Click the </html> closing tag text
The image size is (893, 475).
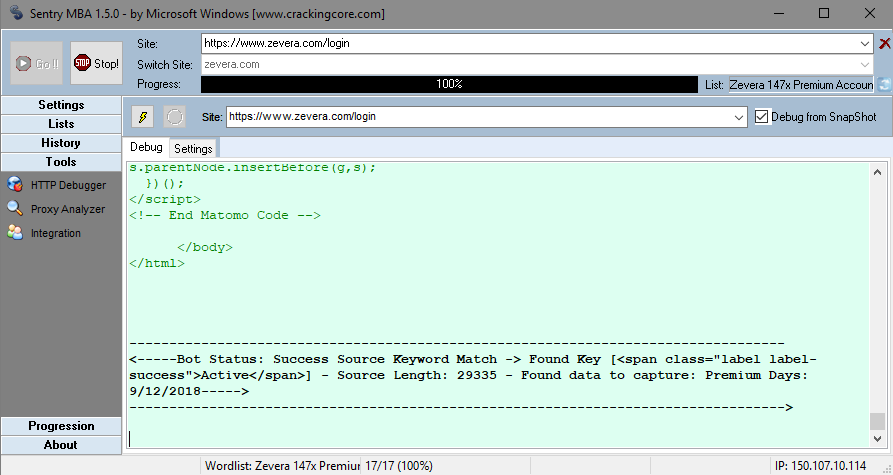pyautogui.click(x=157, y=263)
